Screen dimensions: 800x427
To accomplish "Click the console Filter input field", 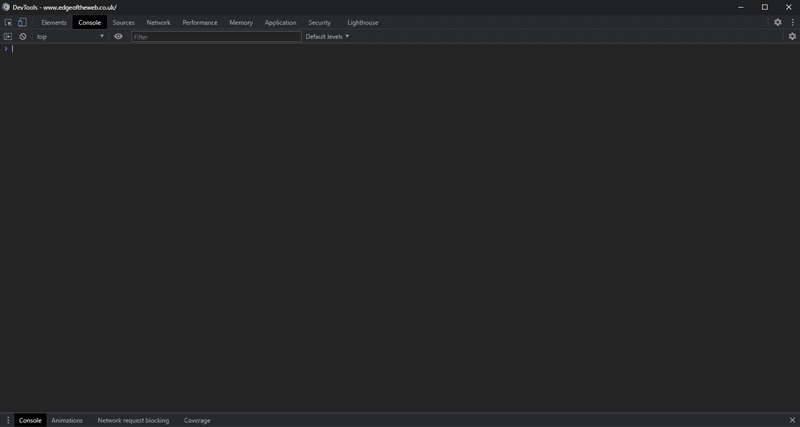I will (215, 36).
